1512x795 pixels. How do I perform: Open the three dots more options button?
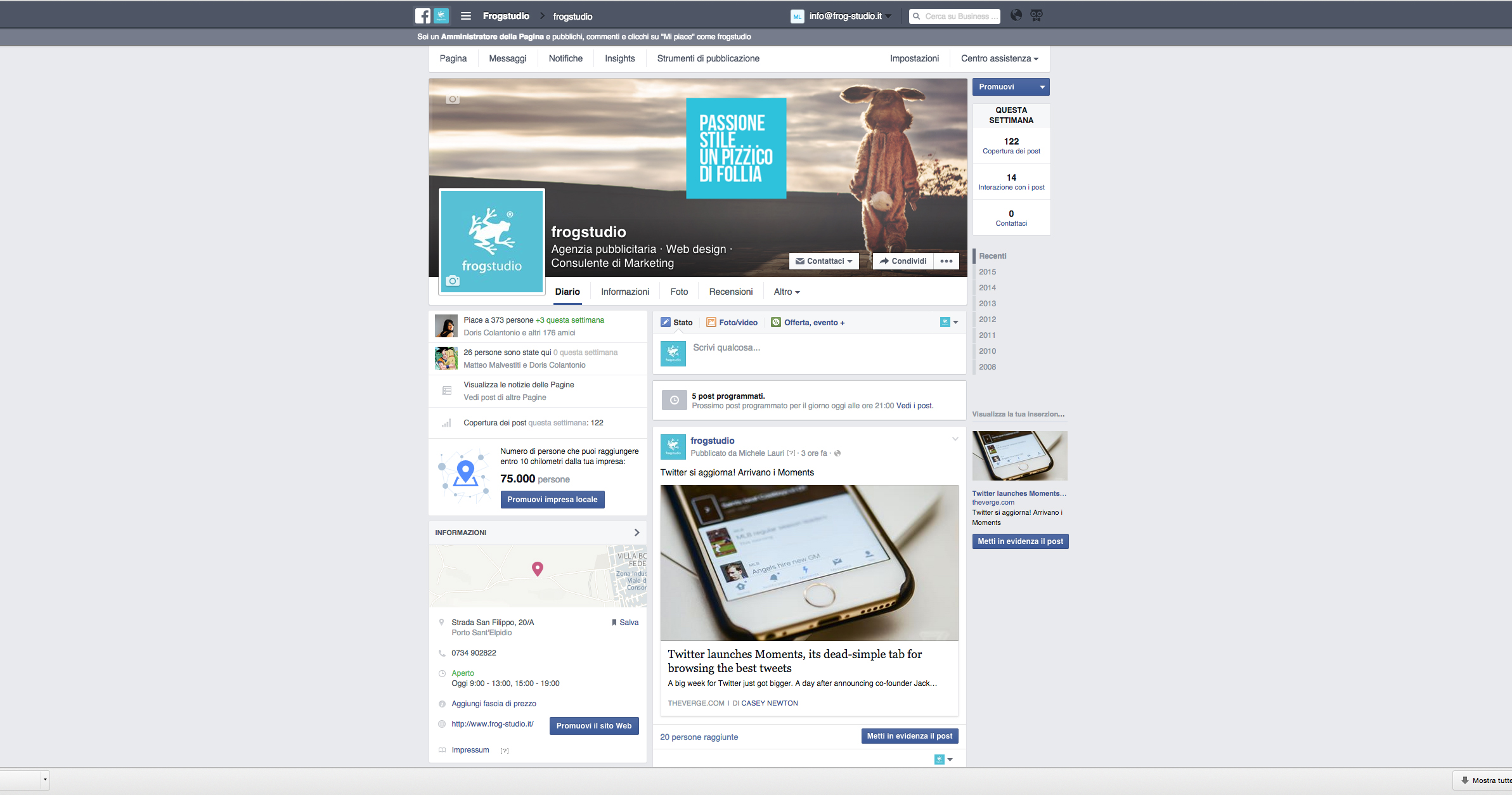pos(947,261)
